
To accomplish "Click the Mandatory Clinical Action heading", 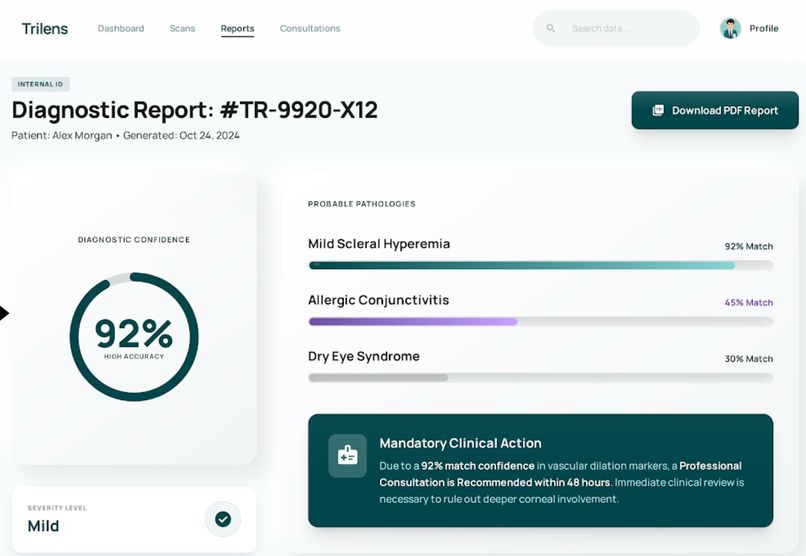I will 461,443.
